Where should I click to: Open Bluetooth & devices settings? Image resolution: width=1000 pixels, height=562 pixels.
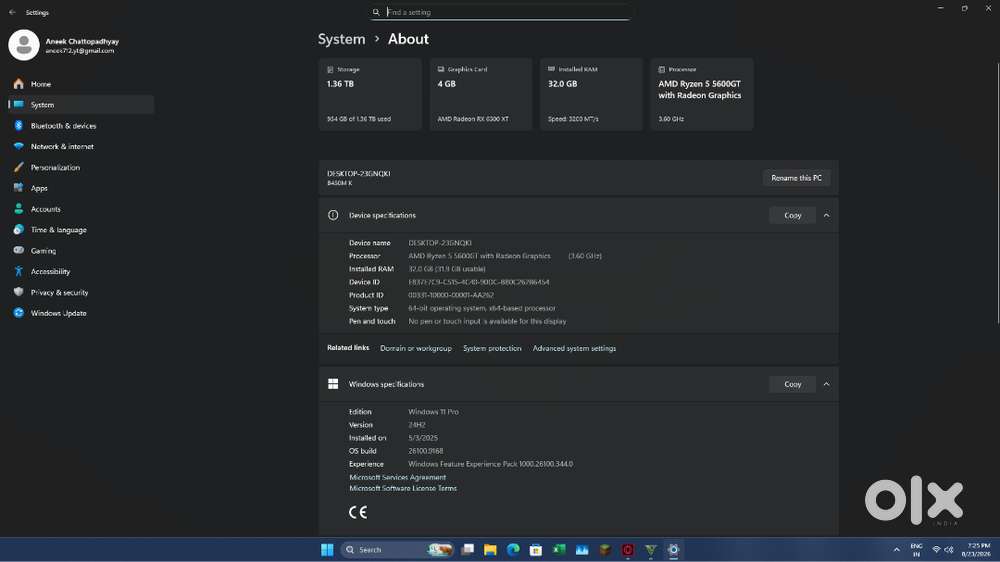point(81,126)
